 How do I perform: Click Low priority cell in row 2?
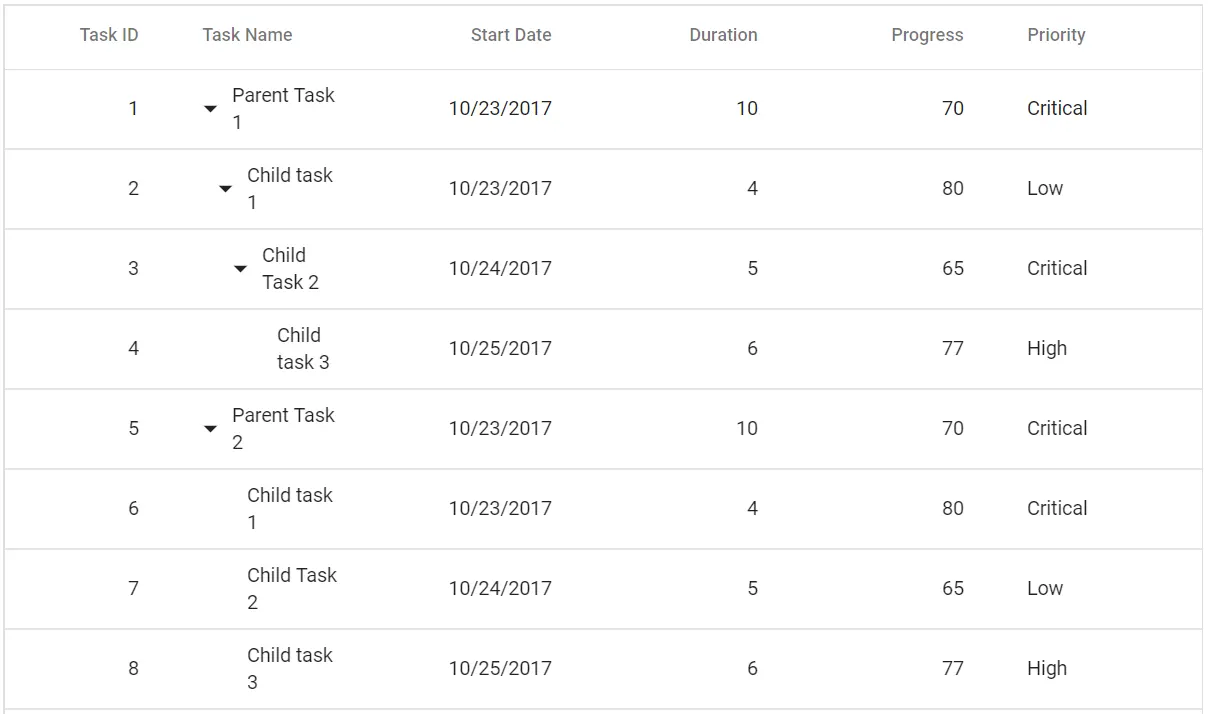click(1045, 189)
